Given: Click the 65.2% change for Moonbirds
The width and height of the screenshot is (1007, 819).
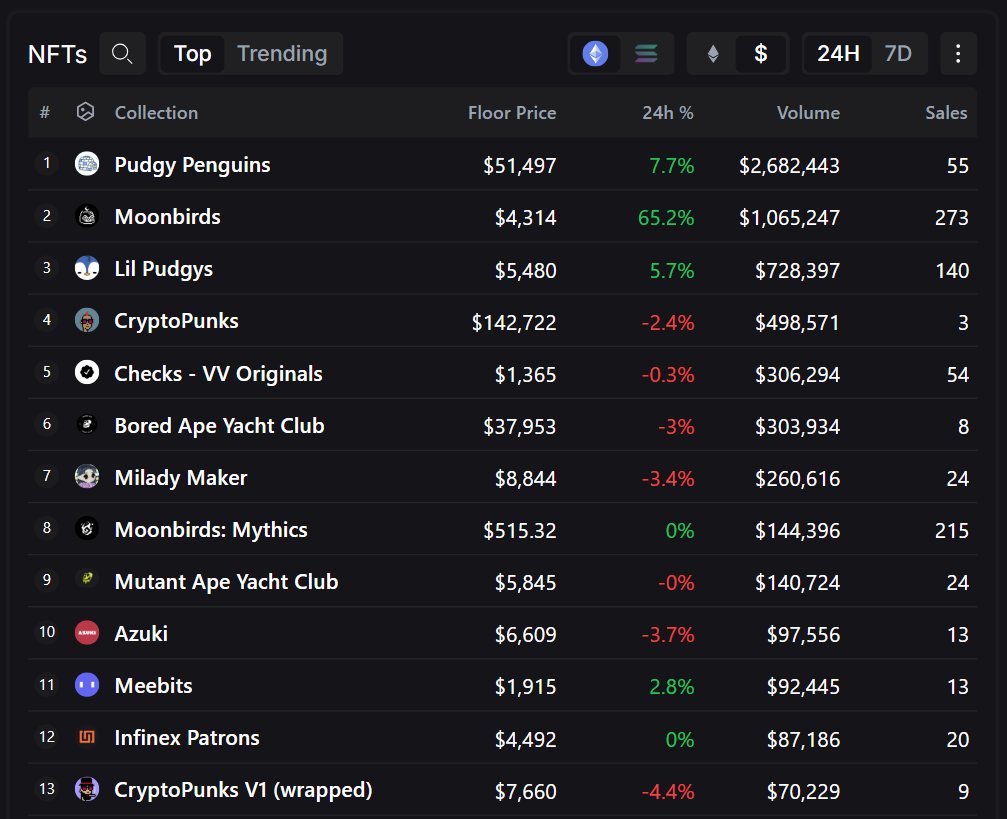Looking at the screenshot, I should (666, 218).
